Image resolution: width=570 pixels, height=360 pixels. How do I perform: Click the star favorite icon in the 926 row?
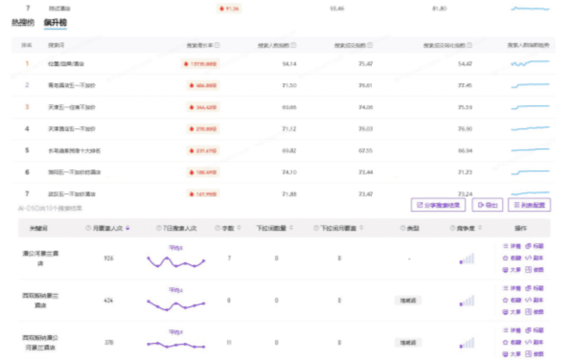(x=505, y=258)
